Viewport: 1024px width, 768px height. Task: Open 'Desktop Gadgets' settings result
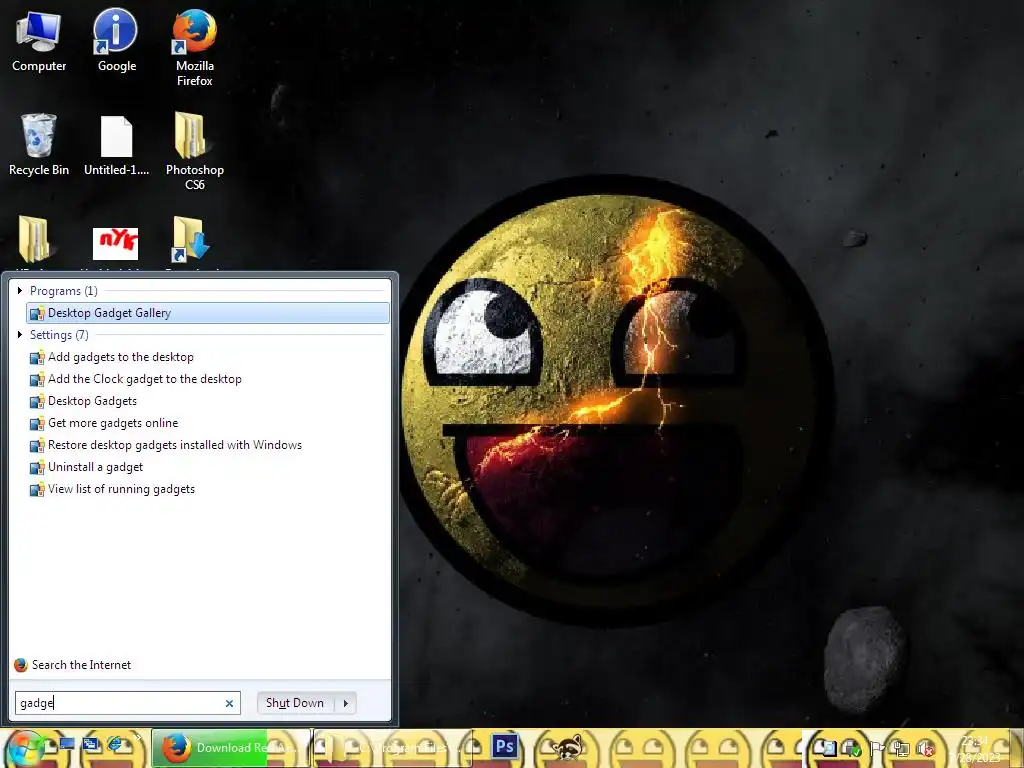pos(208,401)
